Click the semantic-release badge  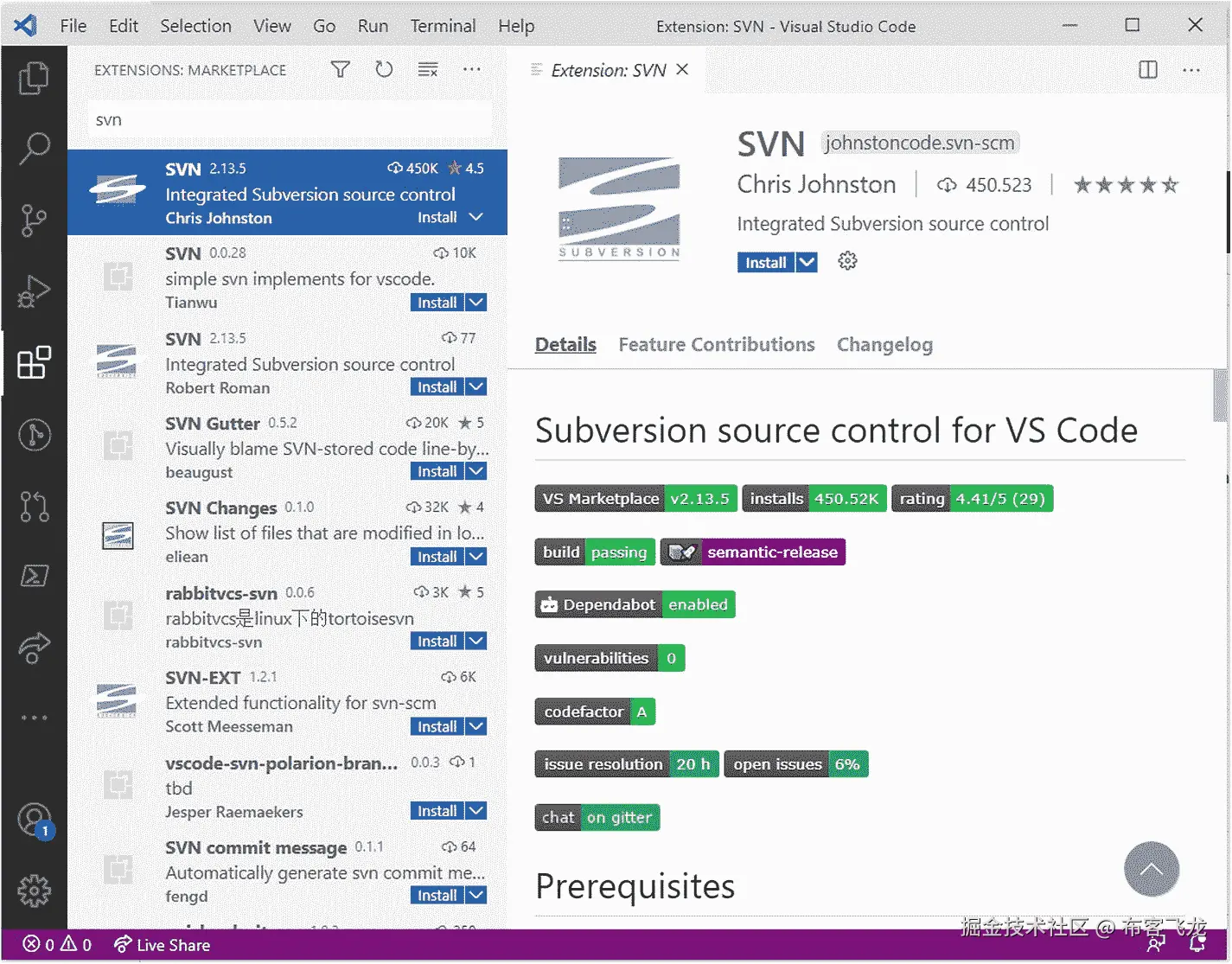[753, 552]
